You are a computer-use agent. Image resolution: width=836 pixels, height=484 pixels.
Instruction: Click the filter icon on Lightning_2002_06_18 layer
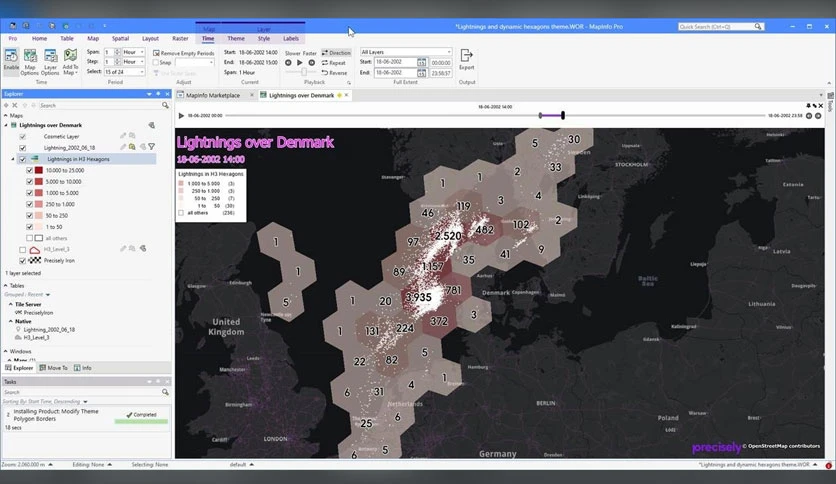pos(152,147)
